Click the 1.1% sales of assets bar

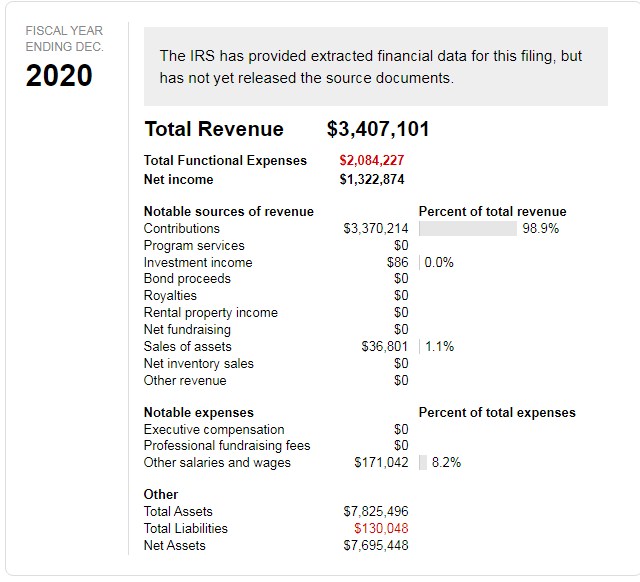coord(421,347)
